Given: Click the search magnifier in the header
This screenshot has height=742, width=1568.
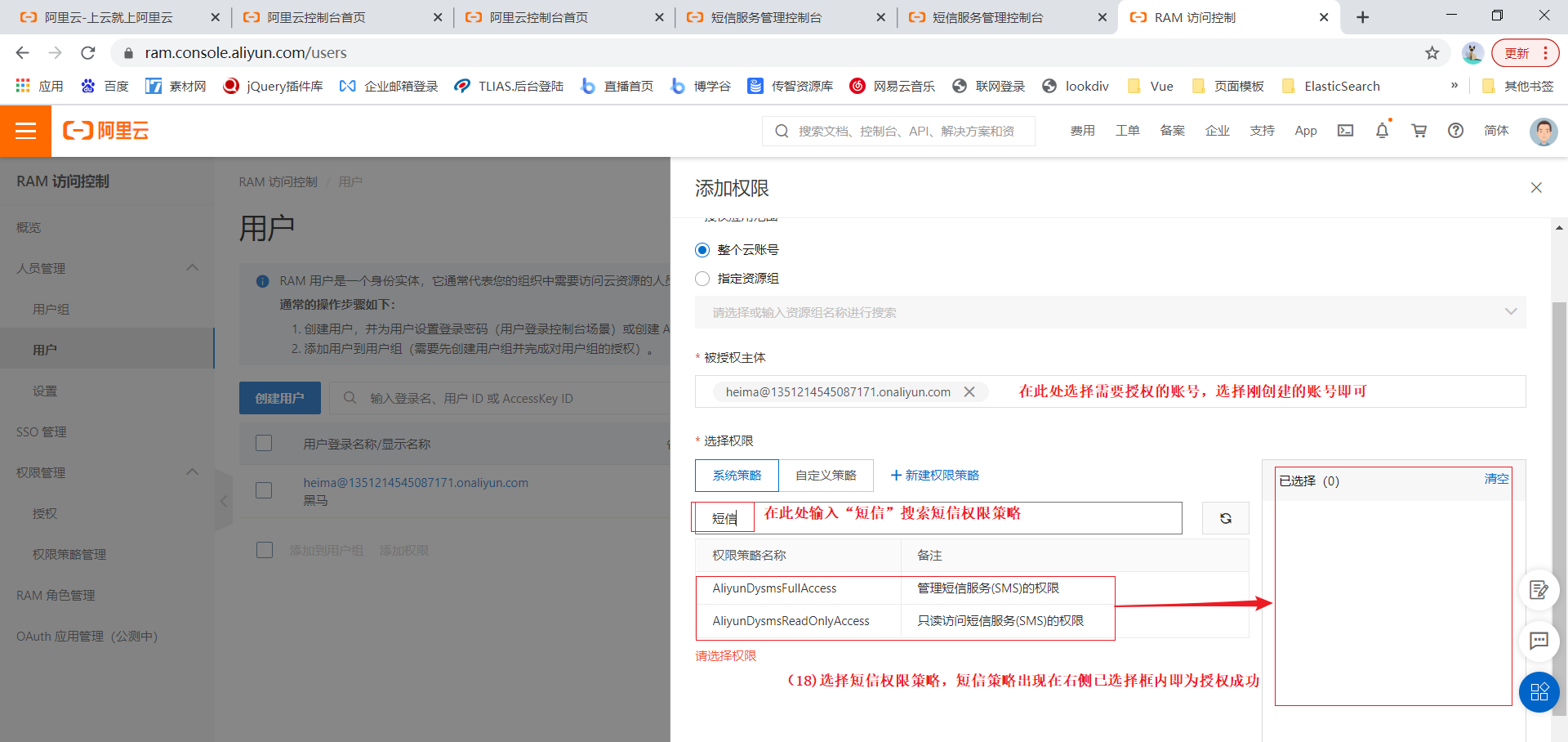Looking at the screenshot, I should coord(782,131).
